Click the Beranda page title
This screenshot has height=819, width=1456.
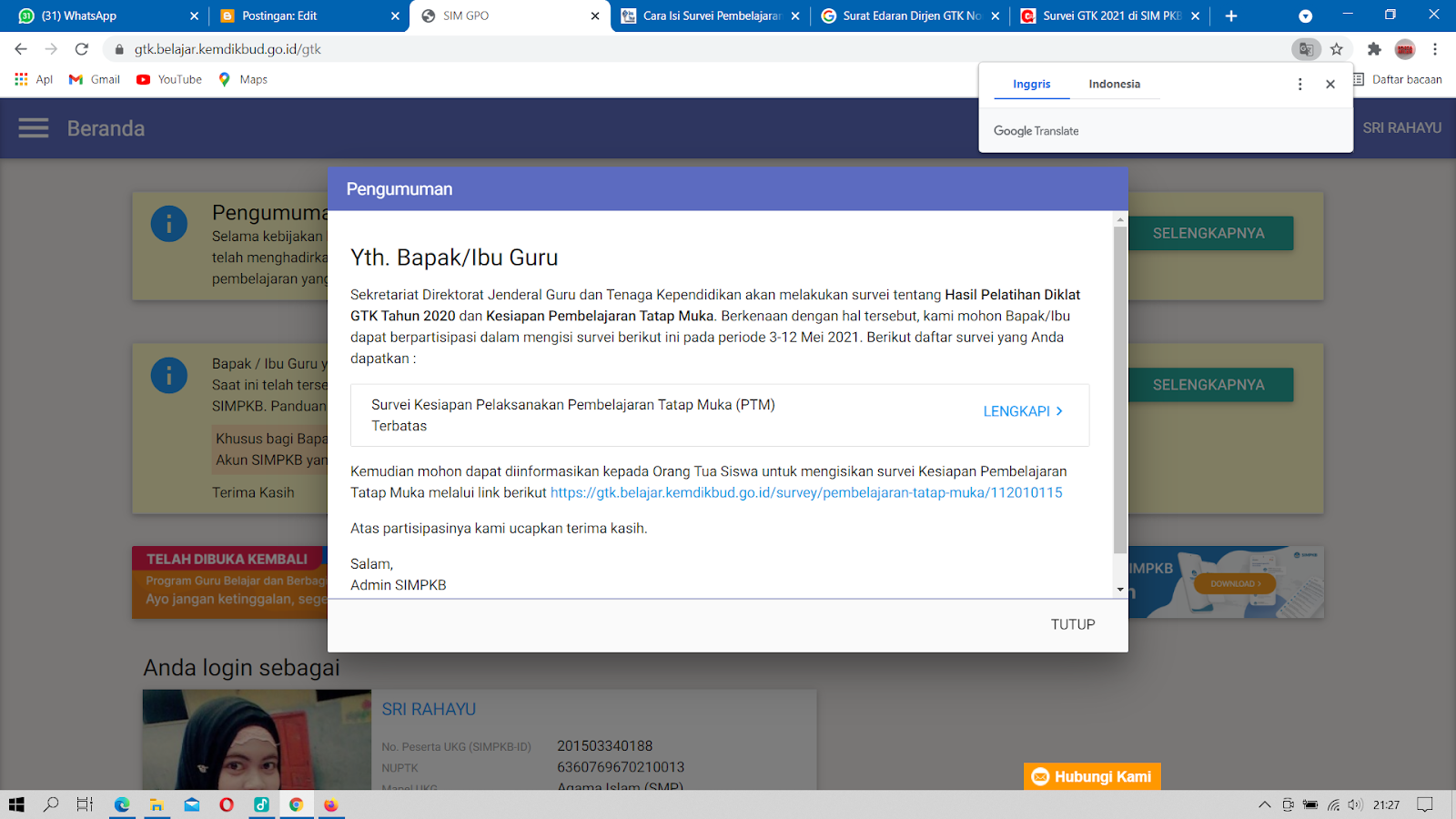pyautogui.click(x=106, y=128)
